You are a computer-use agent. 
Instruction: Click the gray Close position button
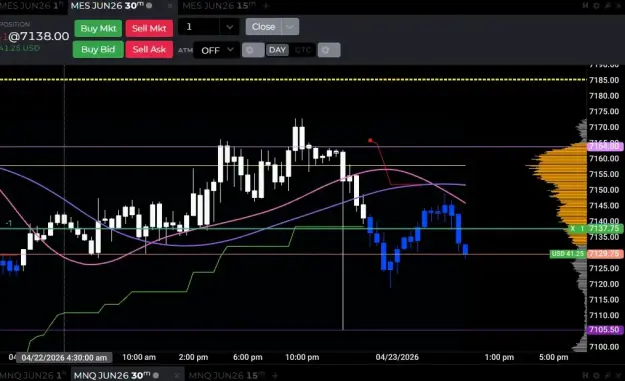coord(263,27)
